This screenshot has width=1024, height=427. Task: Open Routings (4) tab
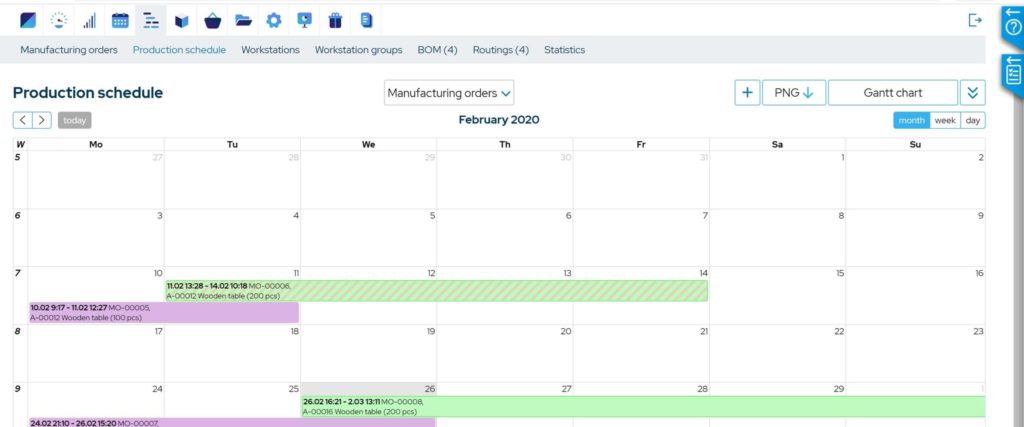coord(500,50)
